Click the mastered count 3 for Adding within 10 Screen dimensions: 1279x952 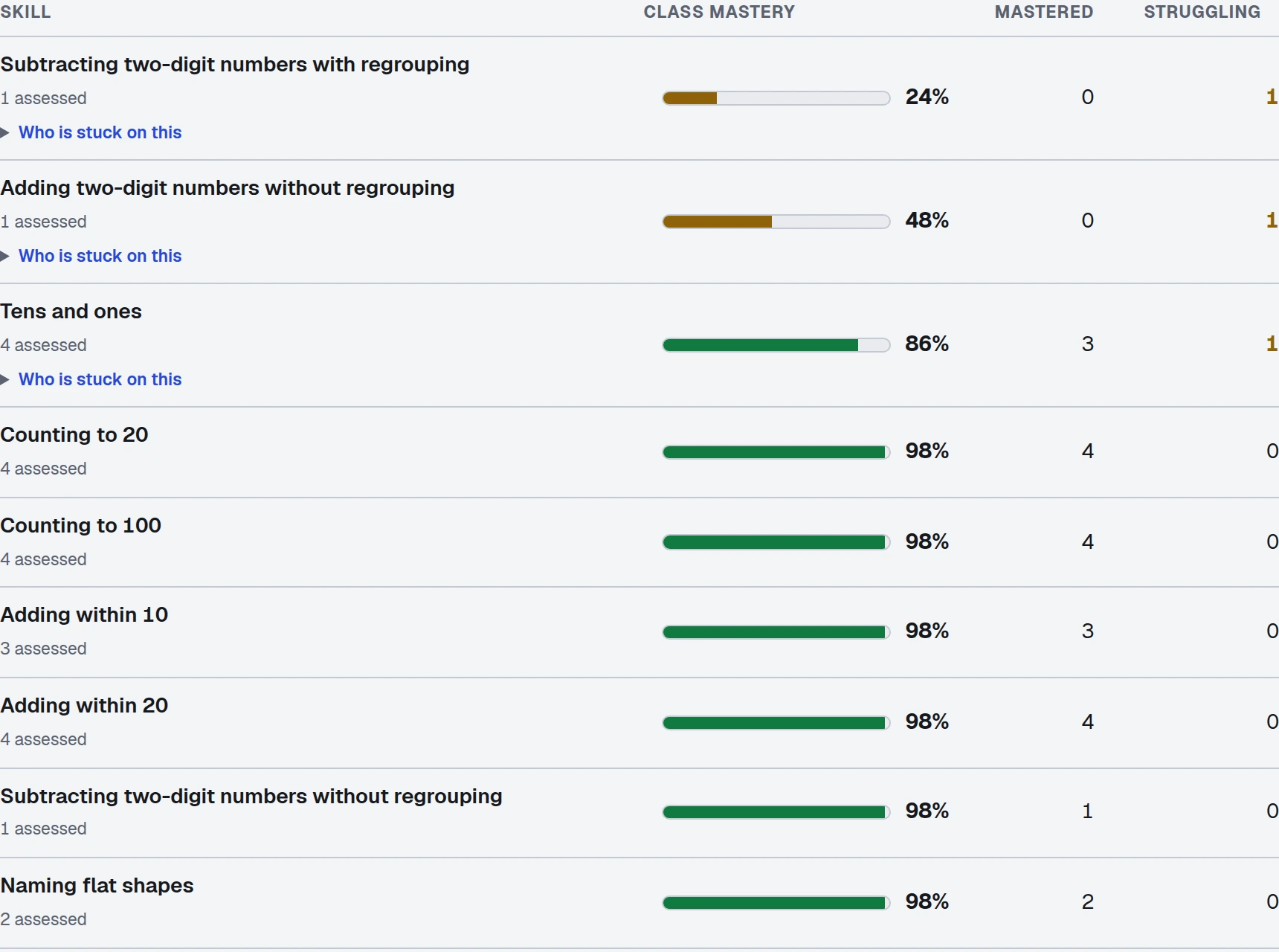pyautogui.click(x=1087, y=631)
